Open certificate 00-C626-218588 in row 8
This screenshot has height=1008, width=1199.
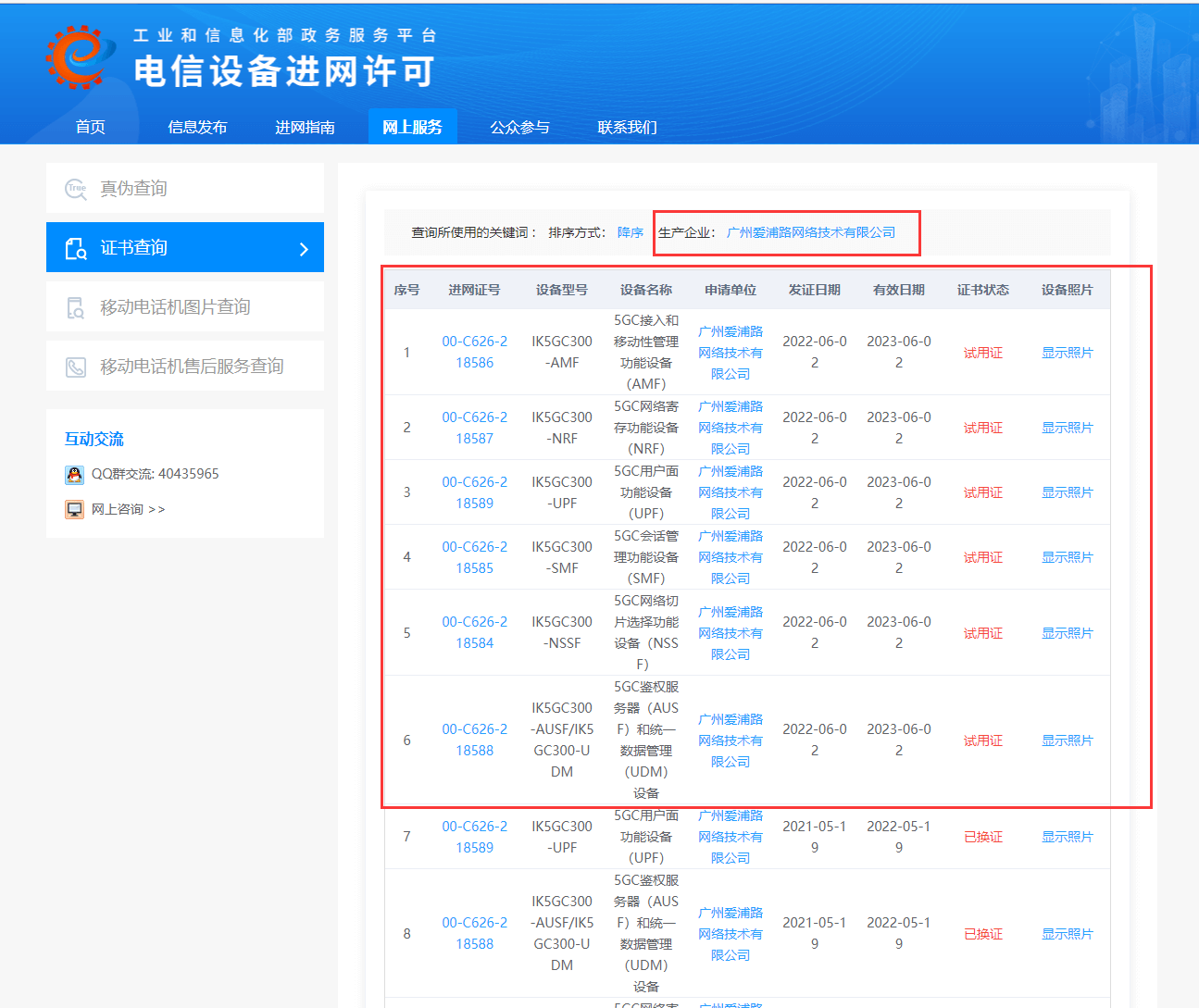coord(474,933)
